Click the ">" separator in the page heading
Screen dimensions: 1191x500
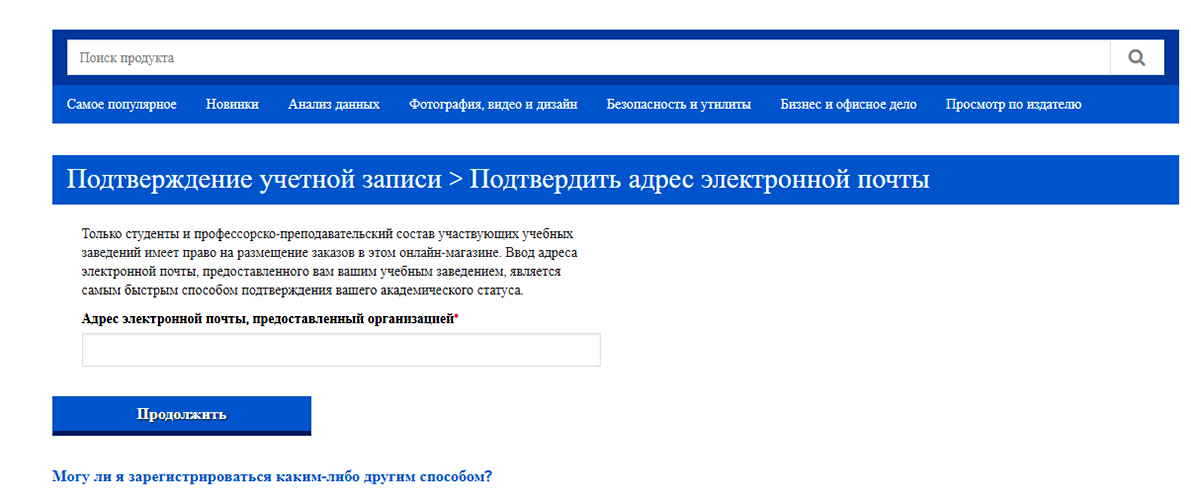click(455, 180)
